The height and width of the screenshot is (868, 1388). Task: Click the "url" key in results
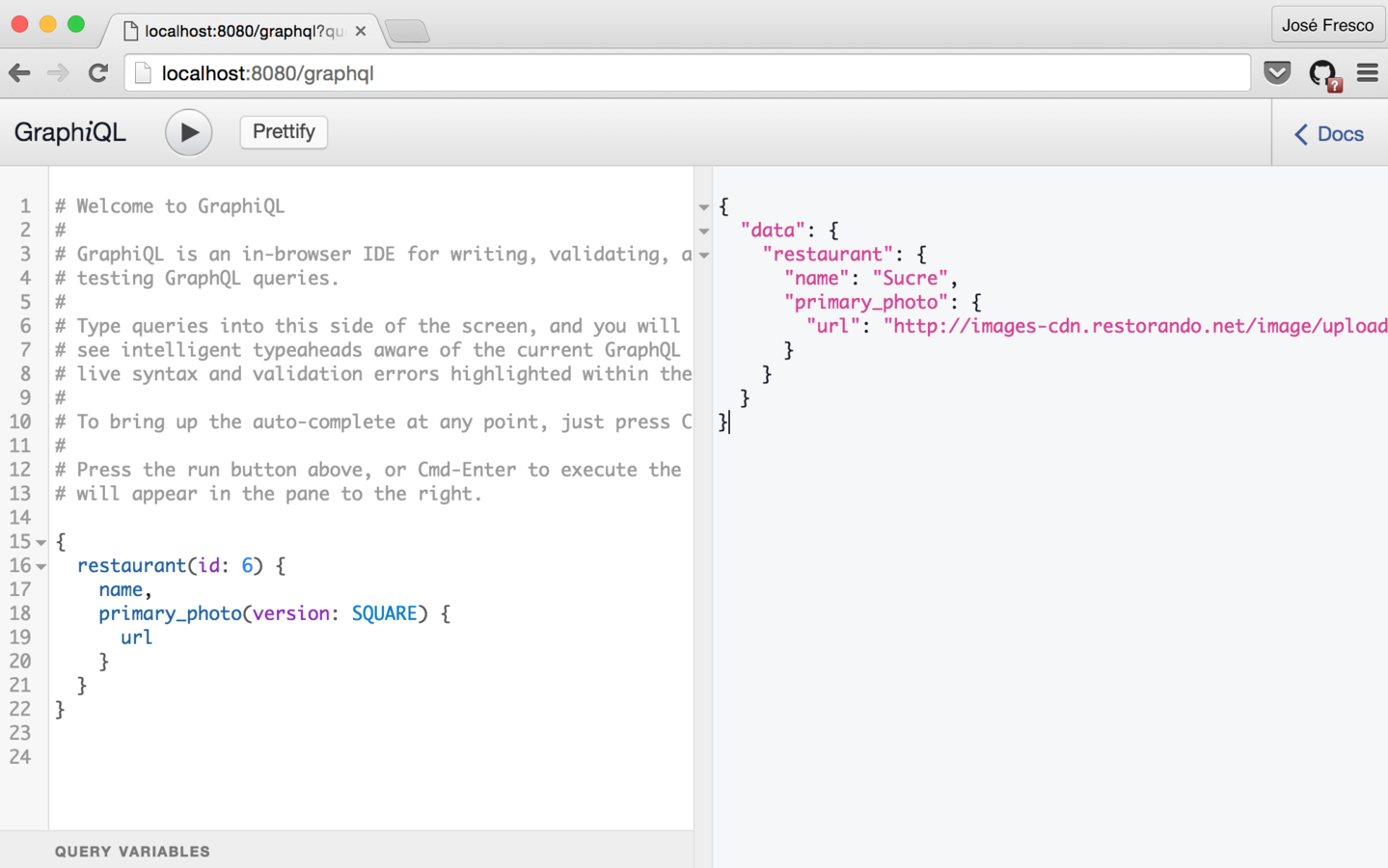point(832,326)
